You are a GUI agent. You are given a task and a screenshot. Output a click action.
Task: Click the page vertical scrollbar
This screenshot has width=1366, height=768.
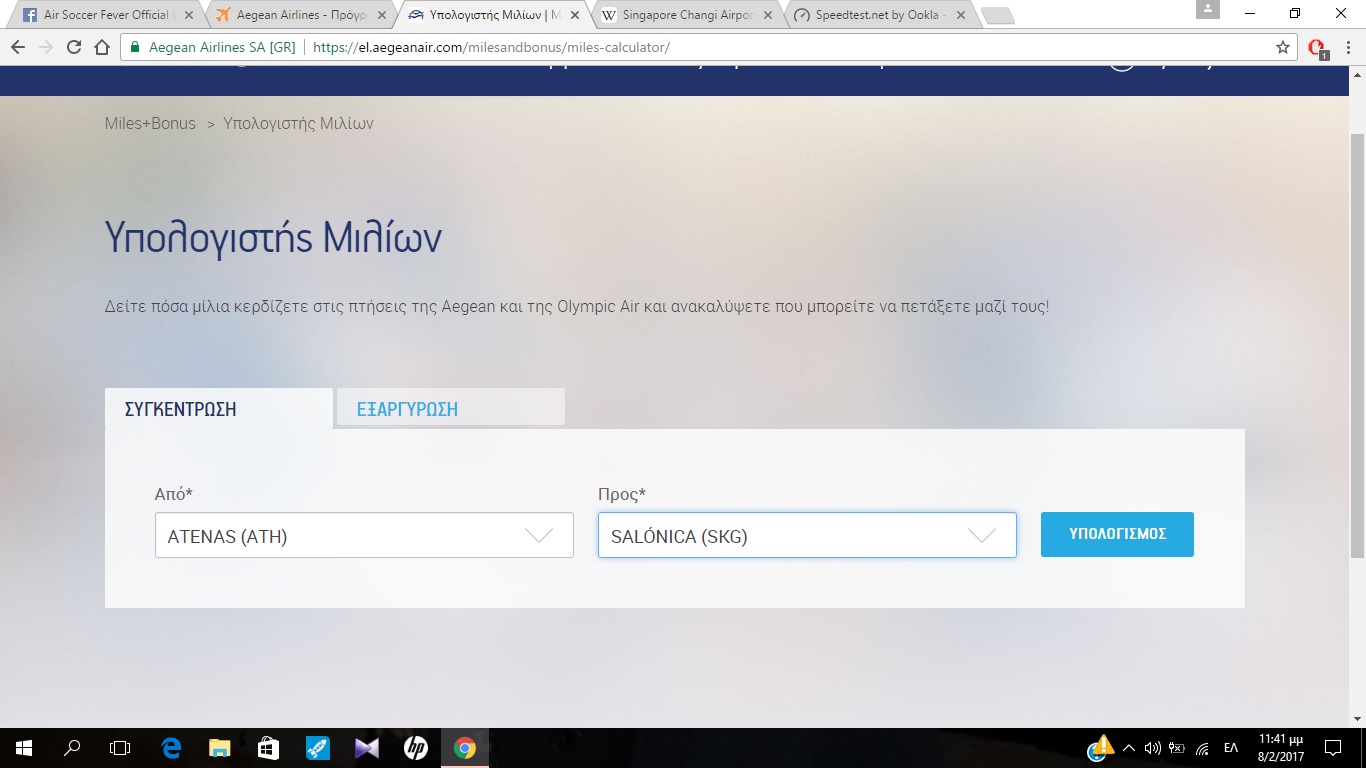1357,345
